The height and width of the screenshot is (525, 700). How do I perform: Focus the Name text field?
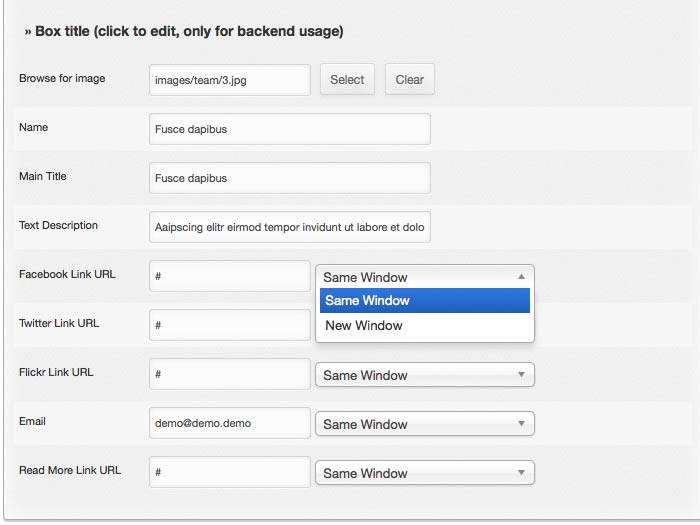[289, 129]
